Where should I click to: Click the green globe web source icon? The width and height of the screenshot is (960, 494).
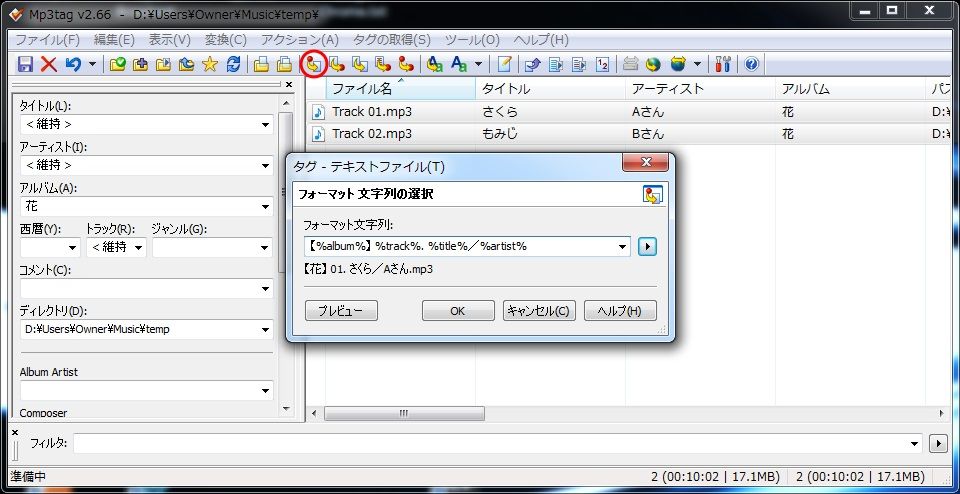(654, 64)
